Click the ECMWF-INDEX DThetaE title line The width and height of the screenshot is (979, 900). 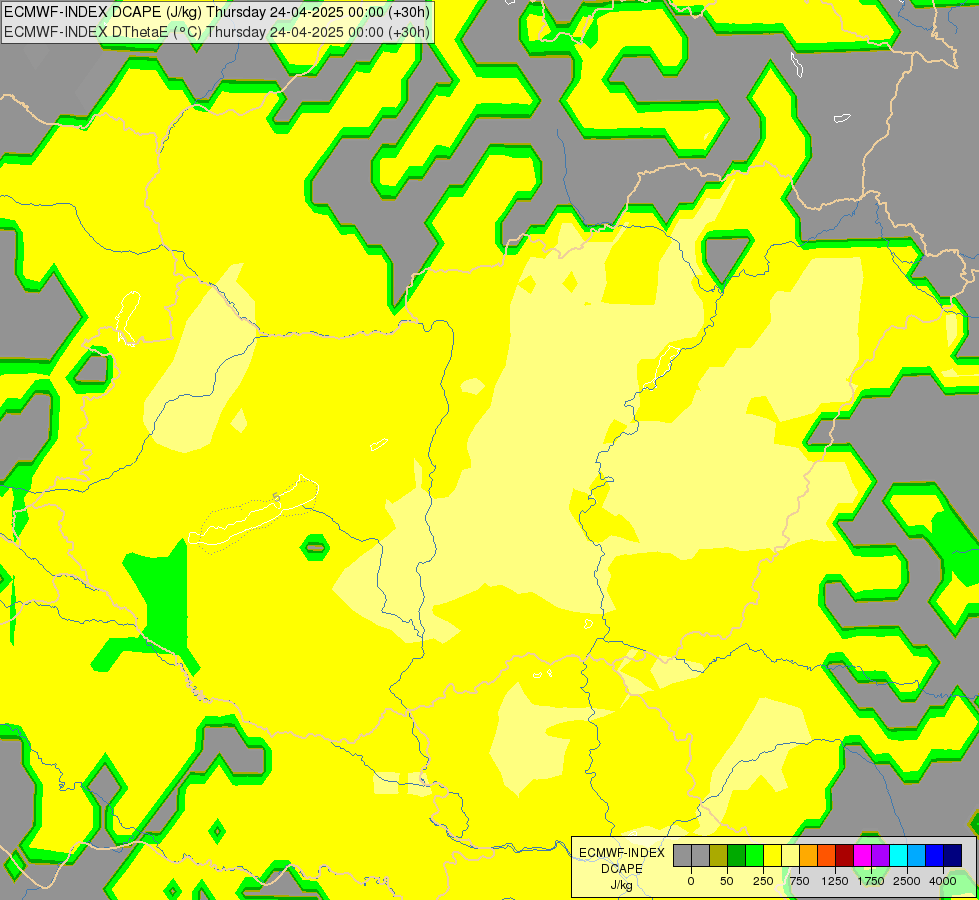pyautogui.click(x=217, y=32)
